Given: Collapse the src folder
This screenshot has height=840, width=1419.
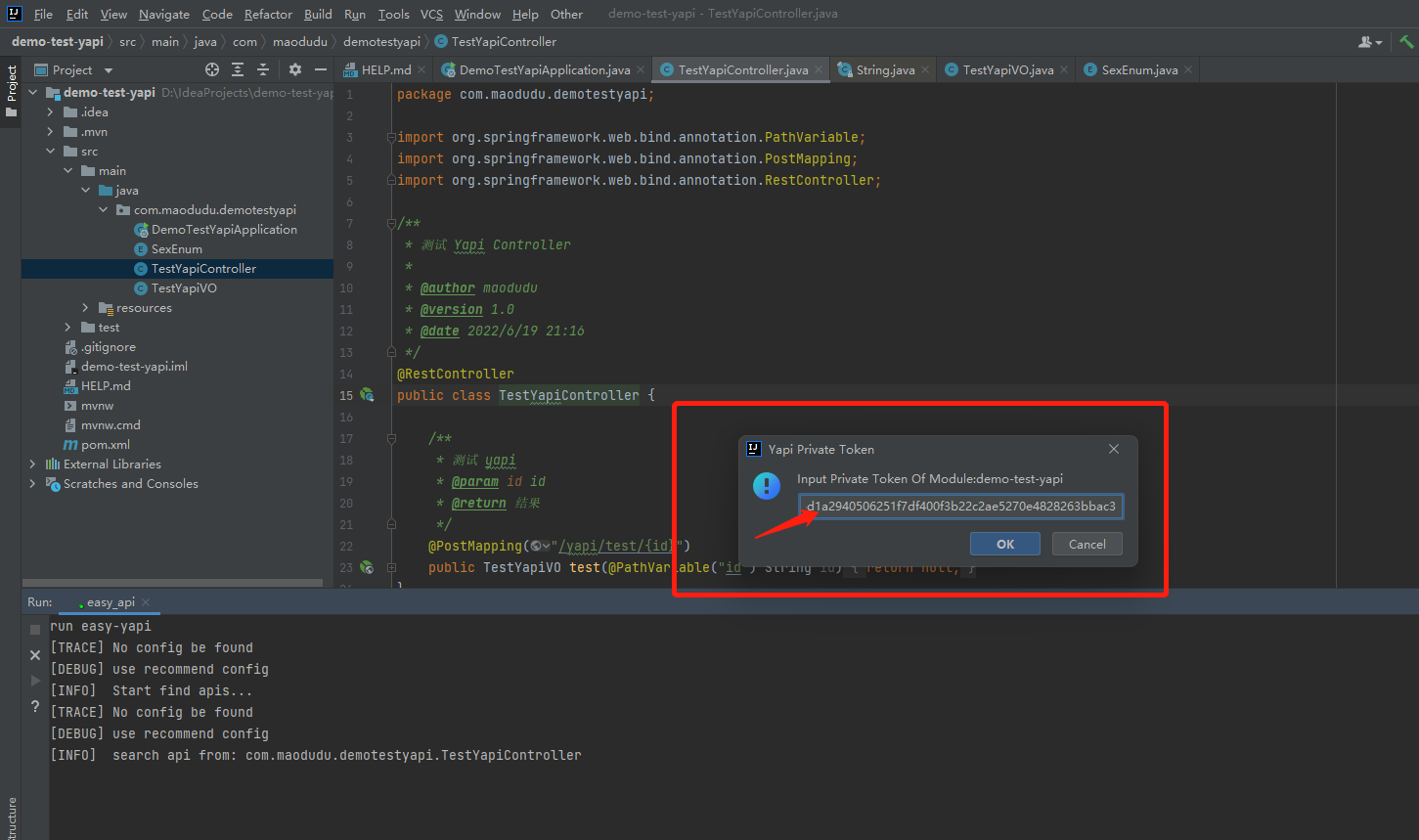Looking at the screenshot, I should point(51,152).
